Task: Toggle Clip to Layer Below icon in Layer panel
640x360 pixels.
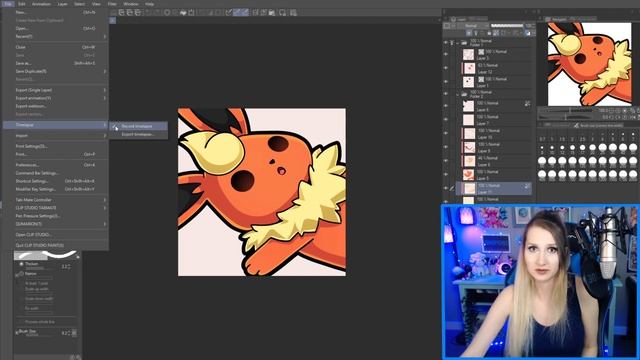Action: 469,33
